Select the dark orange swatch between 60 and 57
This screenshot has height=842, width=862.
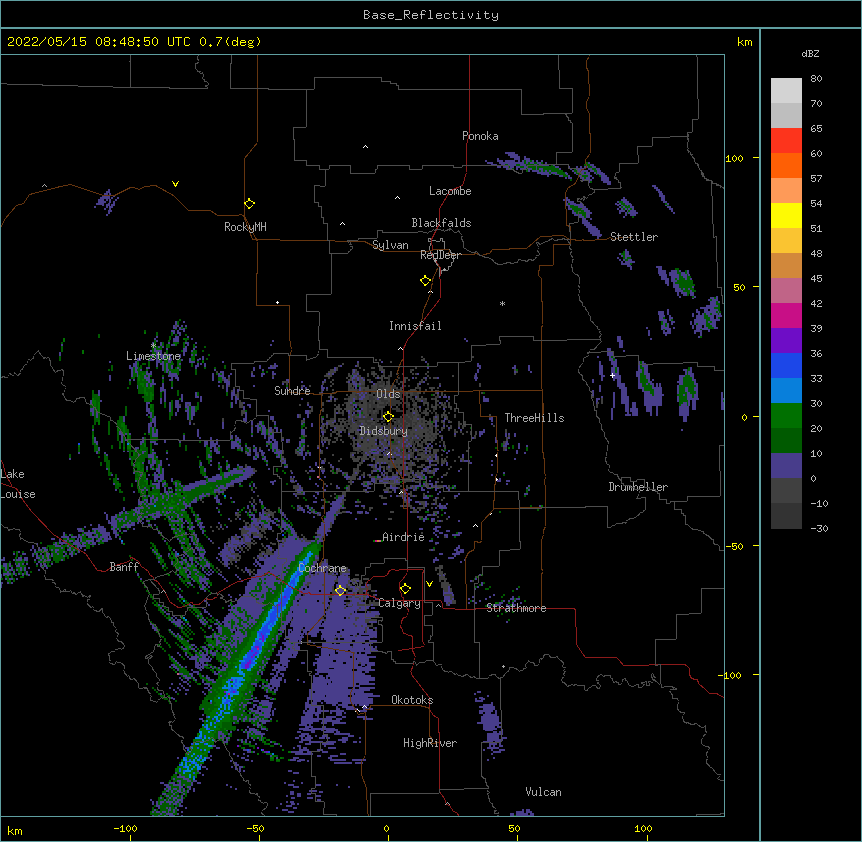[786, 165]
